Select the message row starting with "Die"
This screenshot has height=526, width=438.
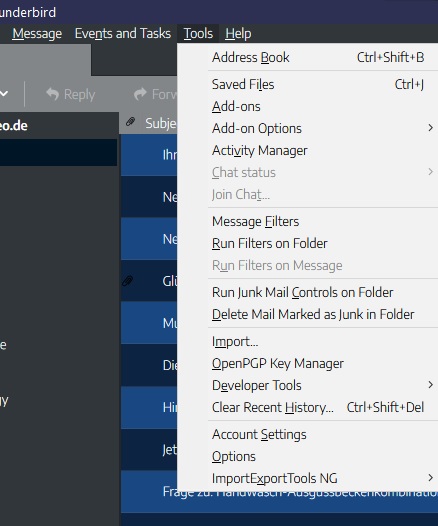pyautogui.click(x=149, y=365)
